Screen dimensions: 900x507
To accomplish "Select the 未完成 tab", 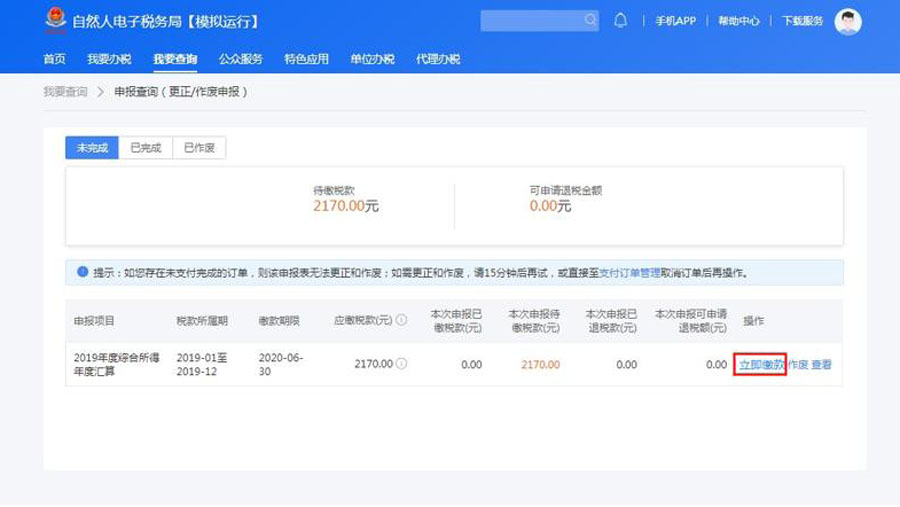I will [x=92, y=148].
